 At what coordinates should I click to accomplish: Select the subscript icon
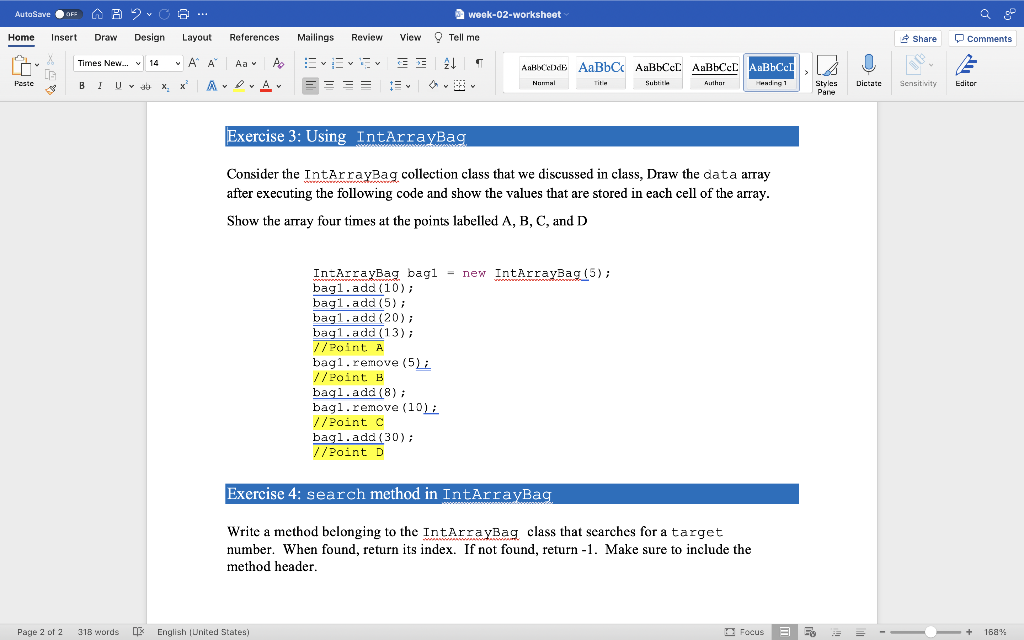pos(164,86)
